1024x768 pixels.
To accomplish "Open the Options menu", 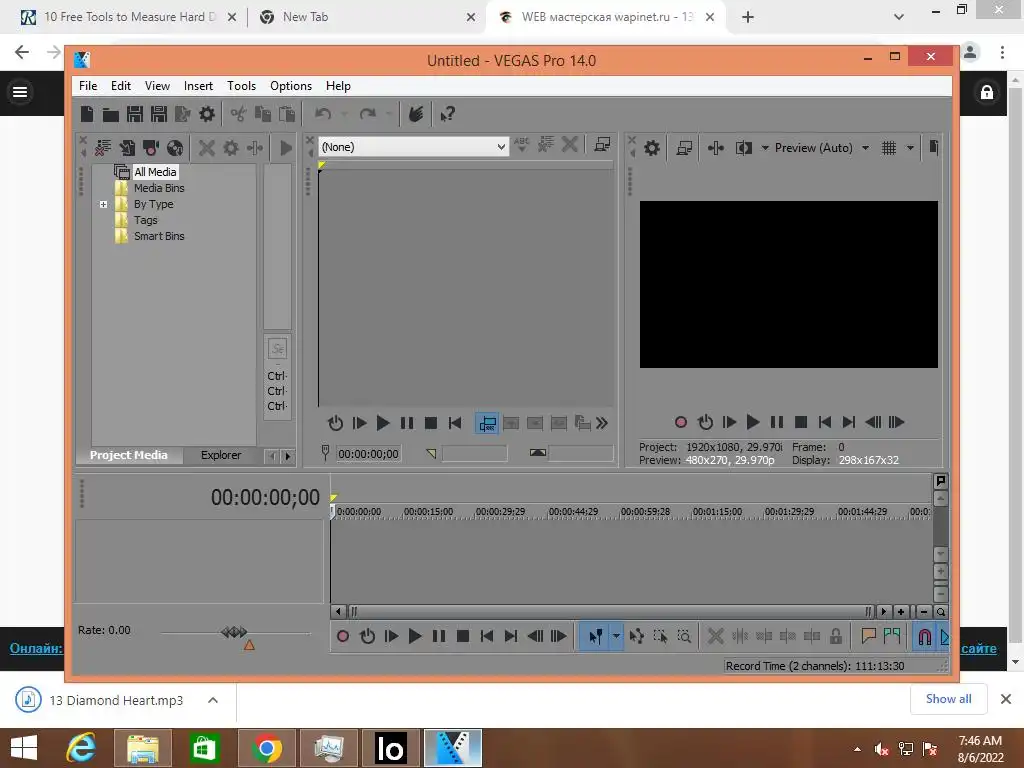I will pyautogui.click(x=291, y=86).
